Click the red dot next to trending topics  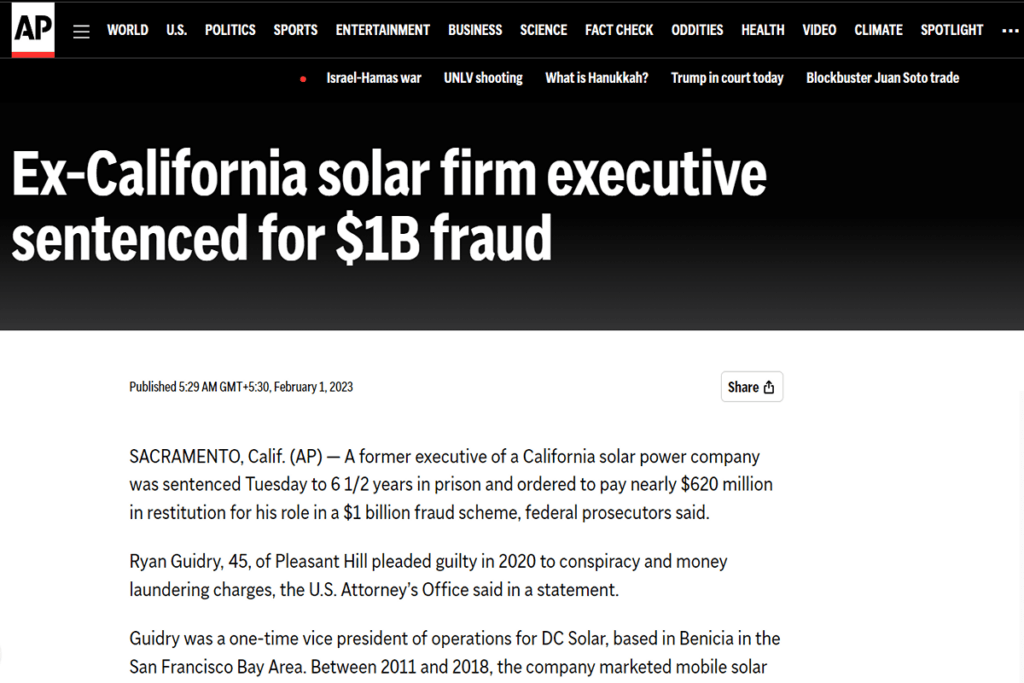[303, 78]
